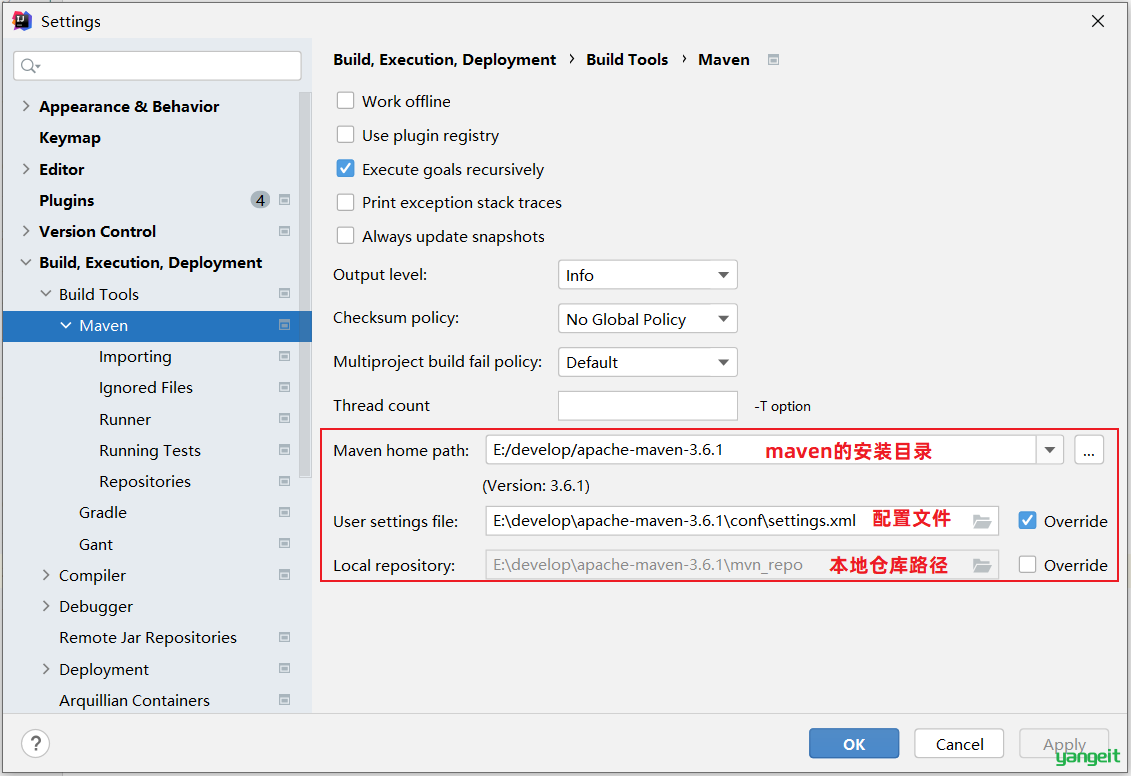Screen dimensions: 1131x776
Task: Open the Importing settings page
Action: pyautogui.click(x=135, y=357)
